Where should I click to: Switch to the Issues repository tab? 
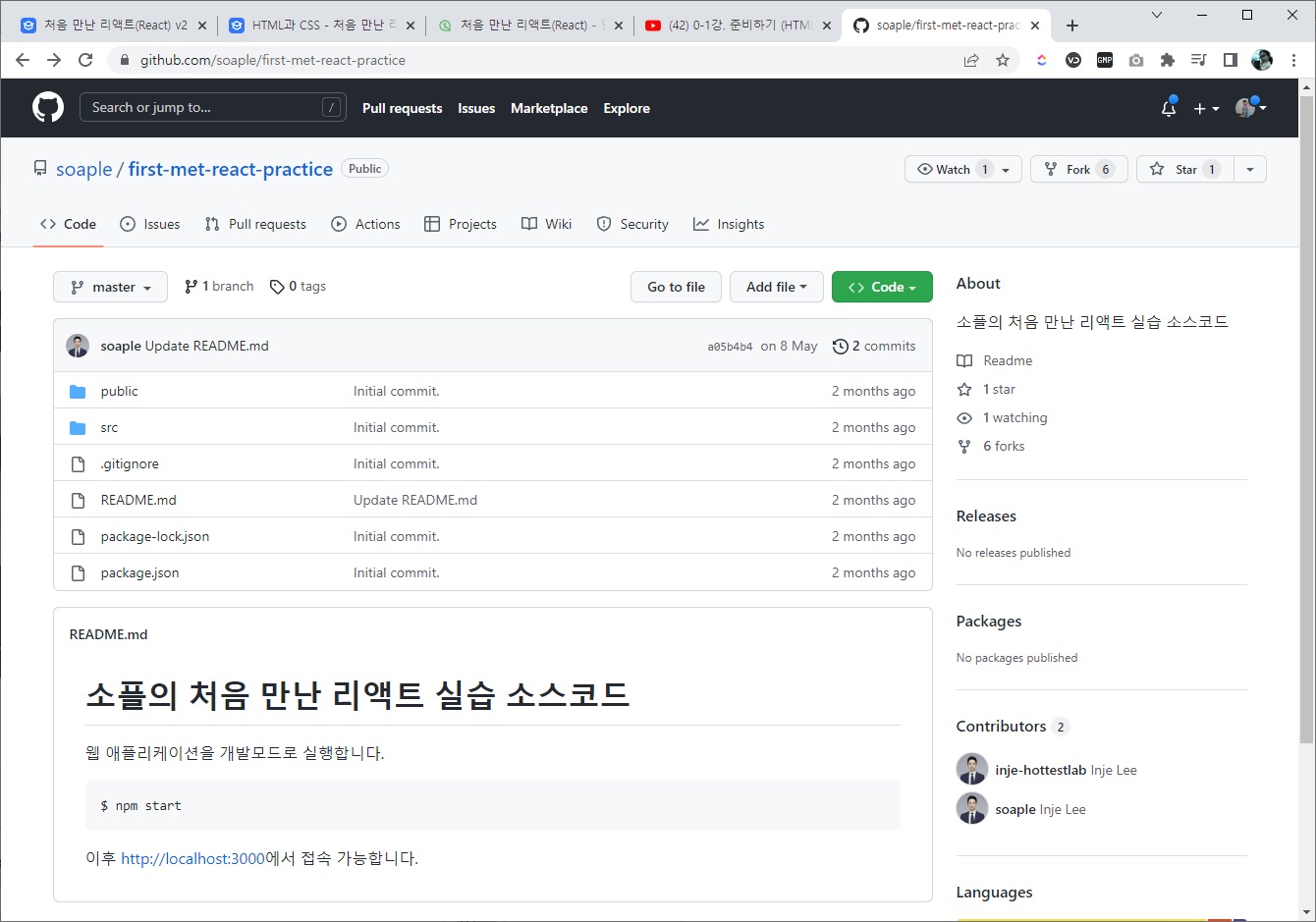pos(150,224)
